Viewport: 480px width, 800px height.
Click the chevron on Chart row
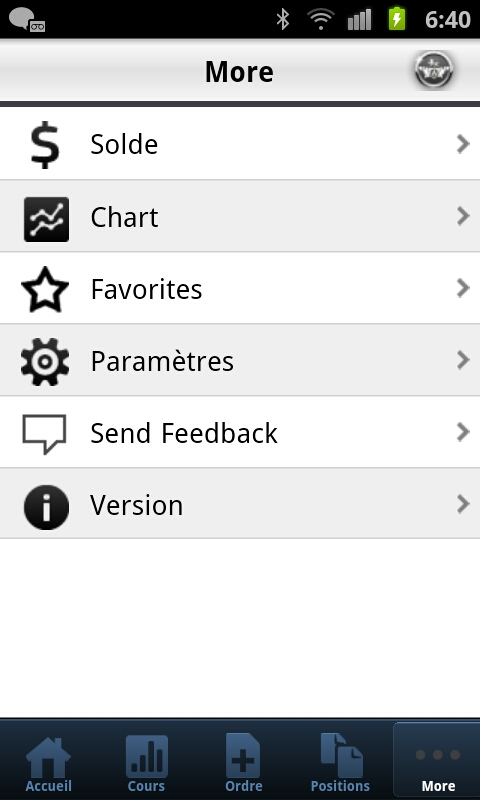tap(463, 216)
